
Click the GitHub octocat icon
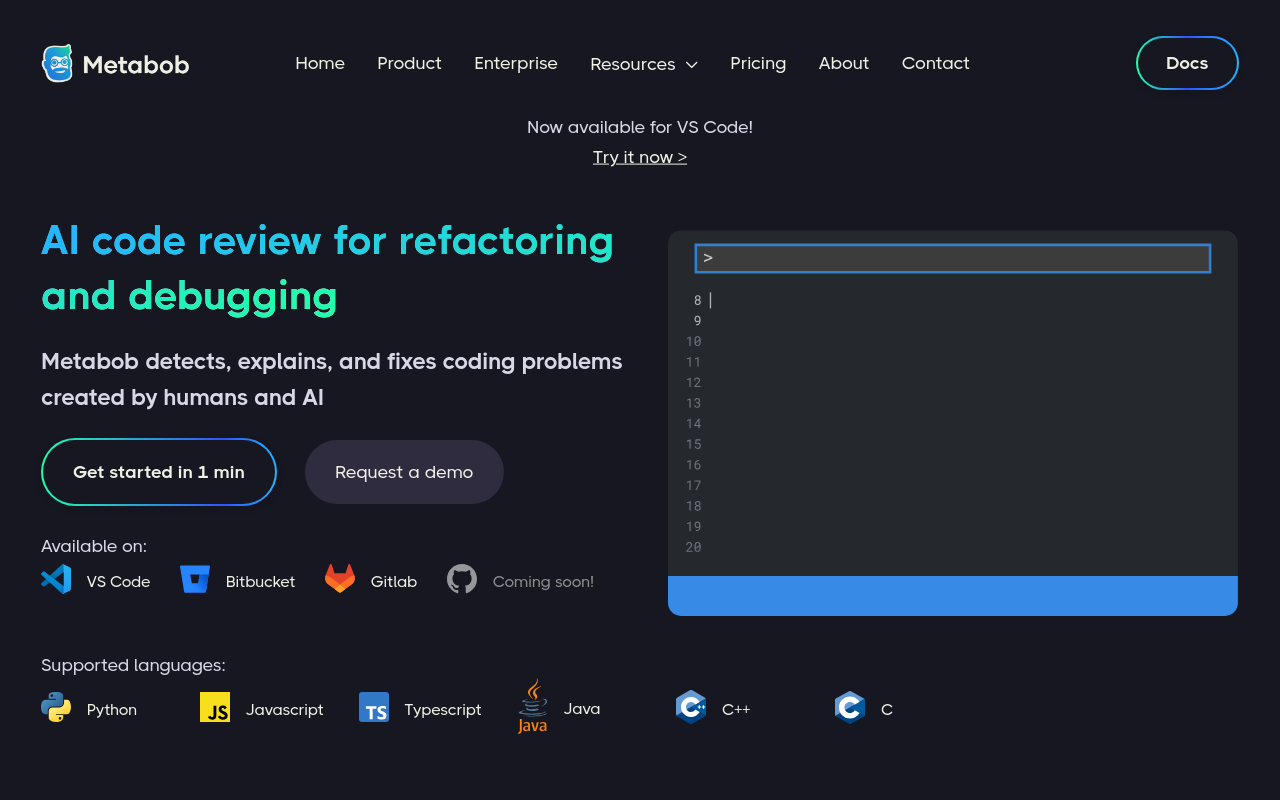pos(462,579)
